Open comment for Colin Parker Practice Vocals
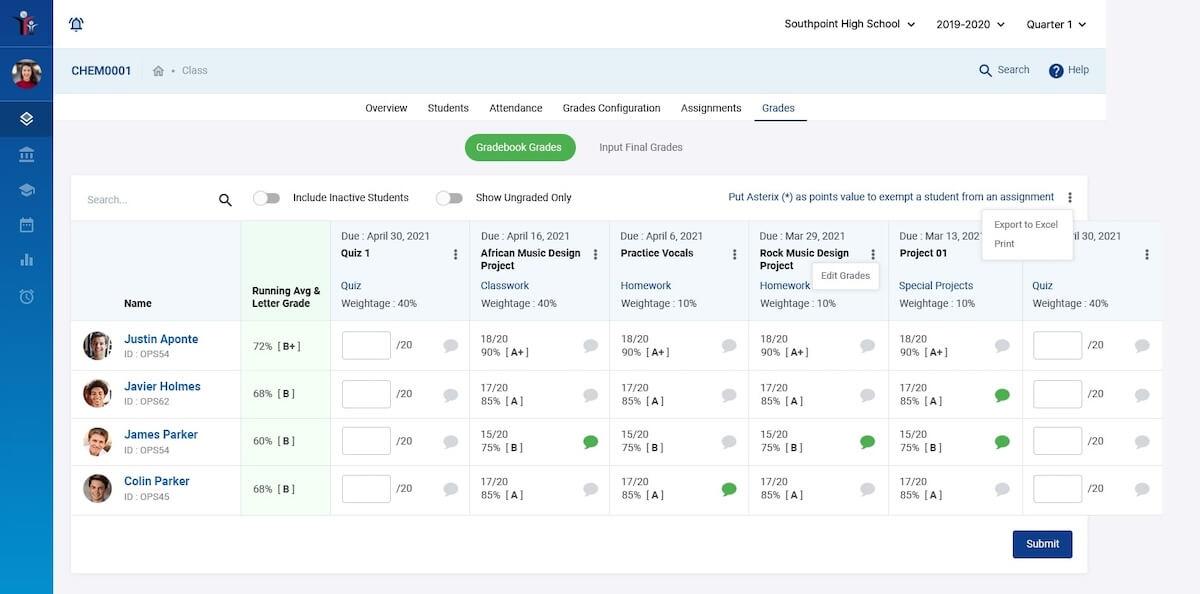This screenshot has width=1200, height=594. point(729,489)
